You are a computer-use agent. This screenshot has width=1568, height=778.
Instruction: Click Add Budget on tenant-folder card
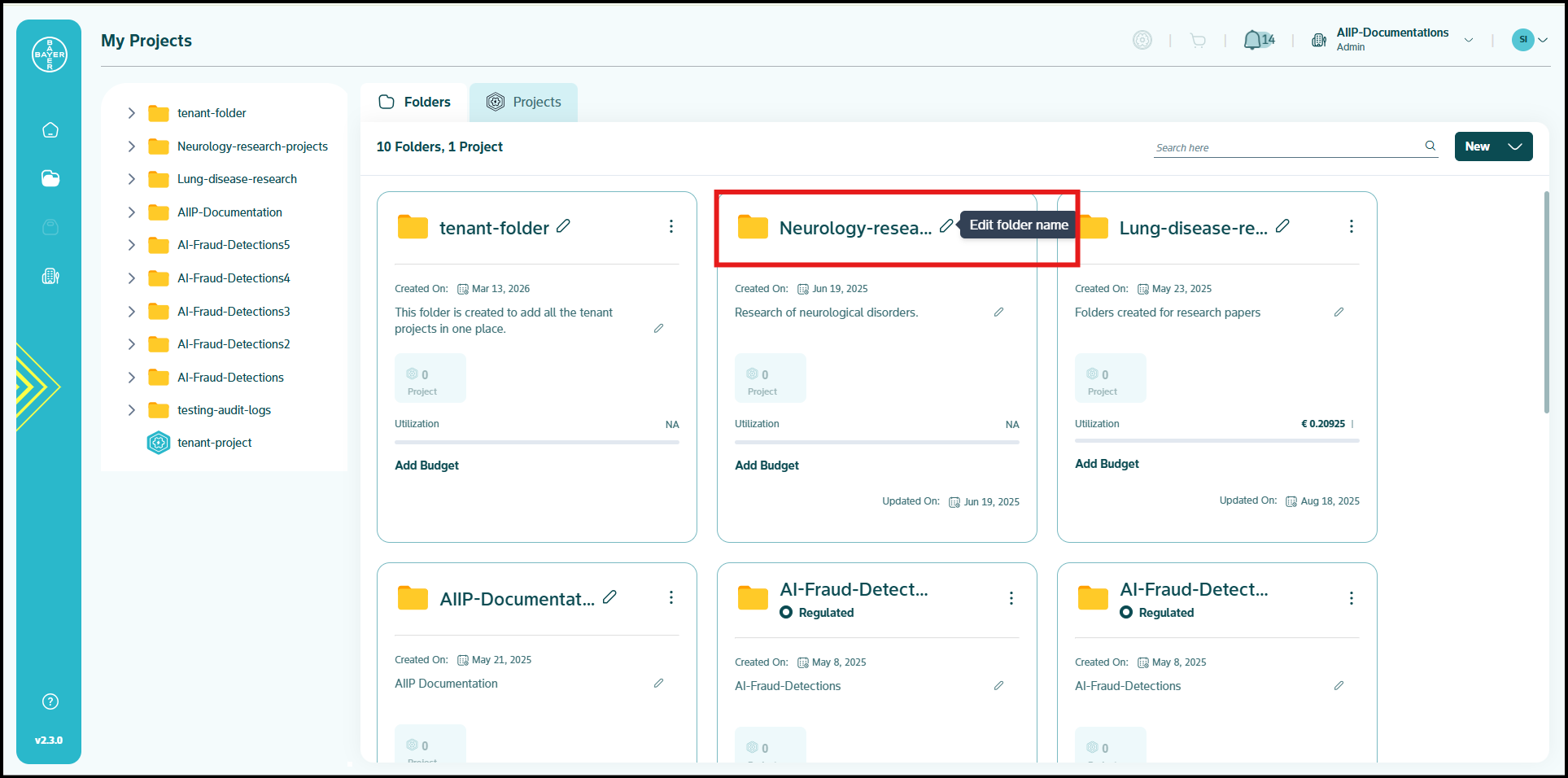(x=427, y=465)
